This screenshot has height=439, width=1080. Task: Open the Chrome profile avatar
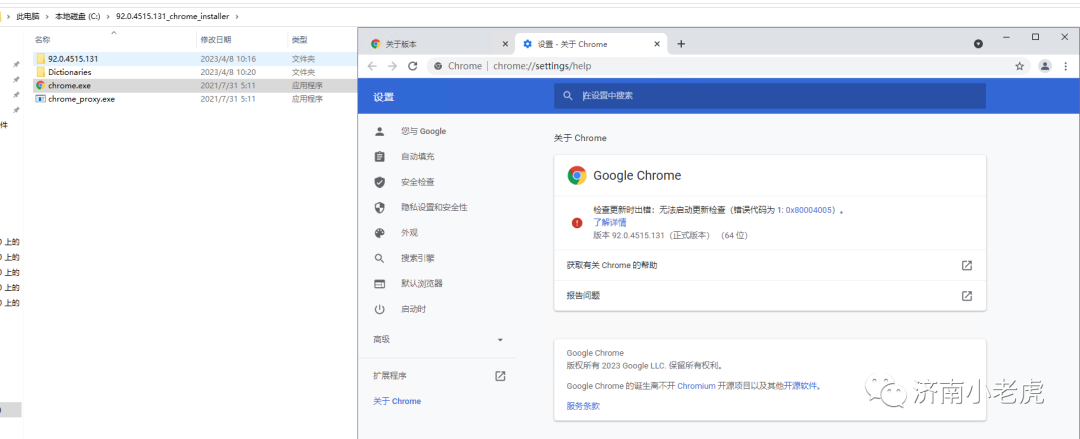coord(1045,66)
